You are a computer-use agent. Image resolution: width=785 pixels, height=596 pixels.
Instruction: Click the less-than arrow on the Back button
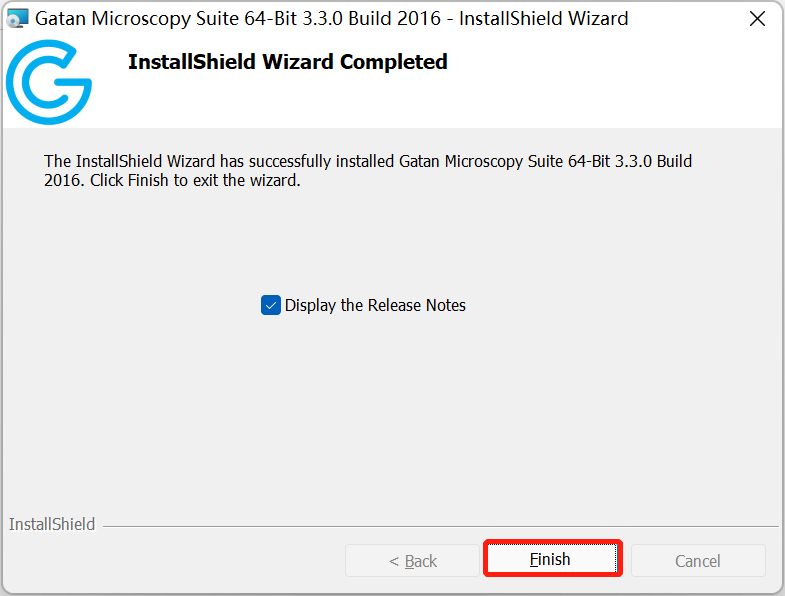click(394, 561)
